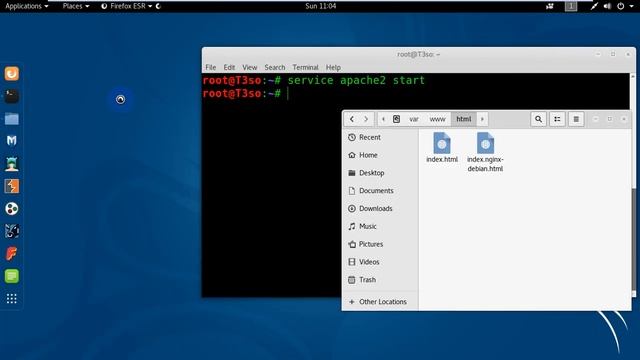Go to the www path segment
Image resolution: width=640 pixels, height=360 pixels.
click(x=437, y=119)
